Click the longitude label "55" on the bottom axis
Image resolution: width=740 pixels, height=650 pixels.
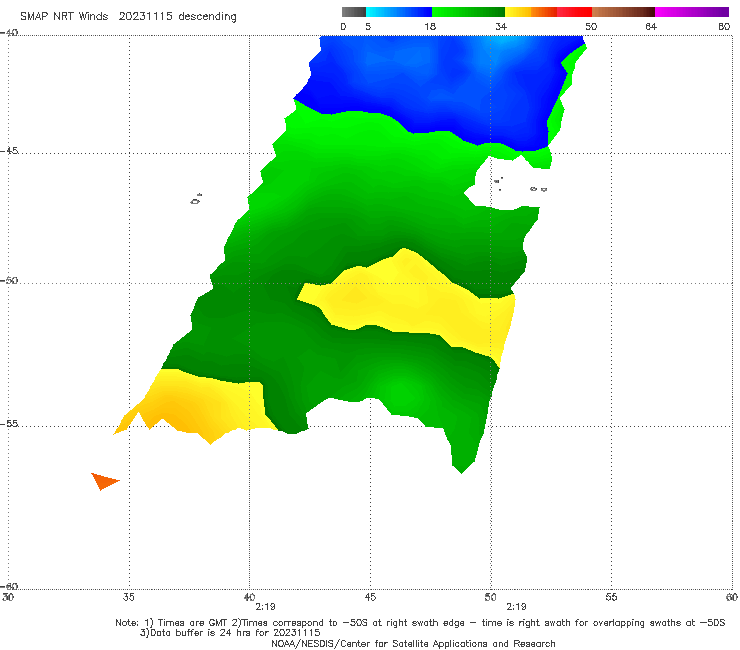[611, 597]
